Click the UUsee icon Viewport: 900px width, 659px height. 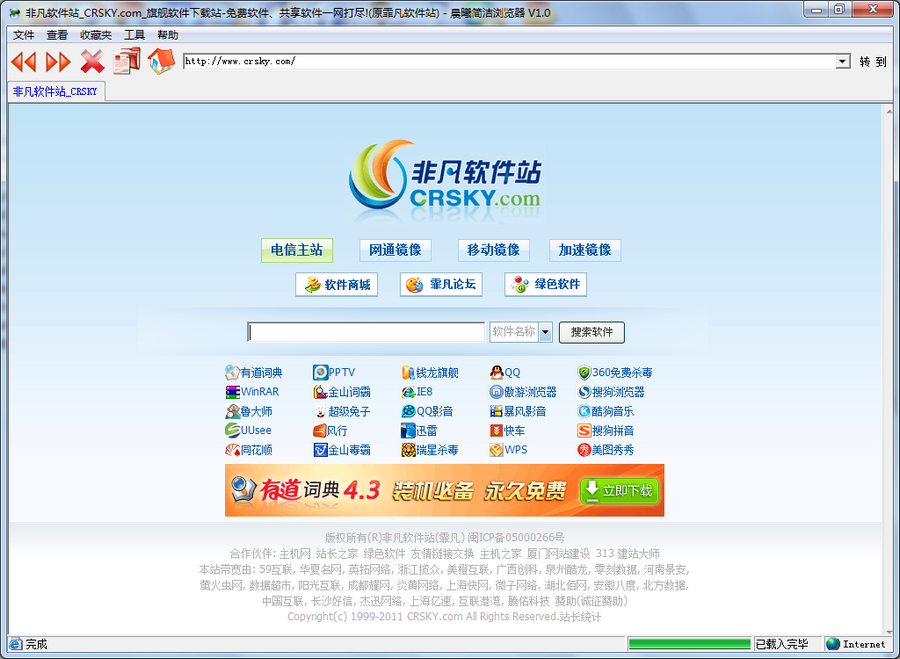coord(232,431)
